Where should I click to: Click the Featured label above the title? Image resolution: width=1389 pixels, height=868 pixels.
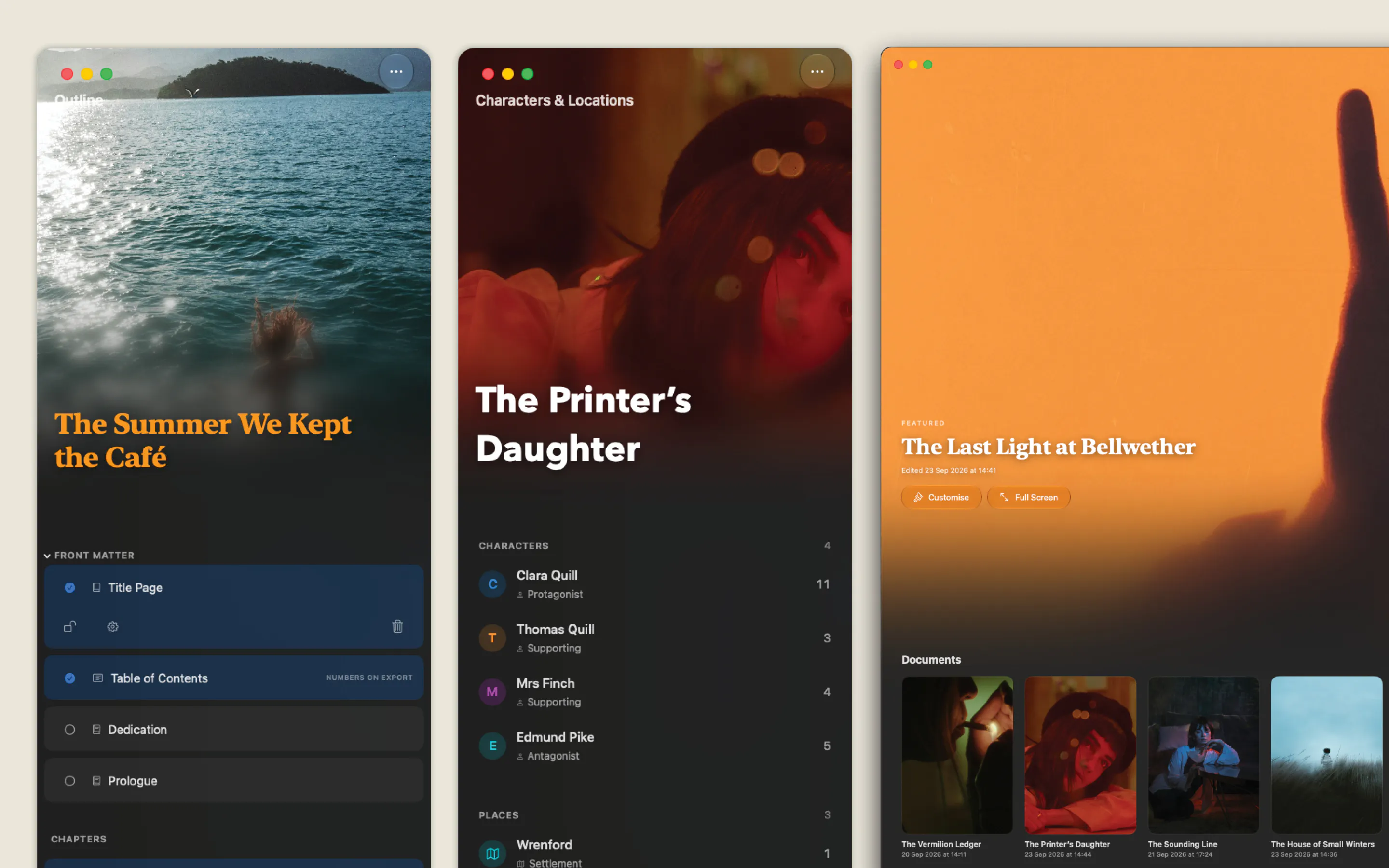pos(923,423)
